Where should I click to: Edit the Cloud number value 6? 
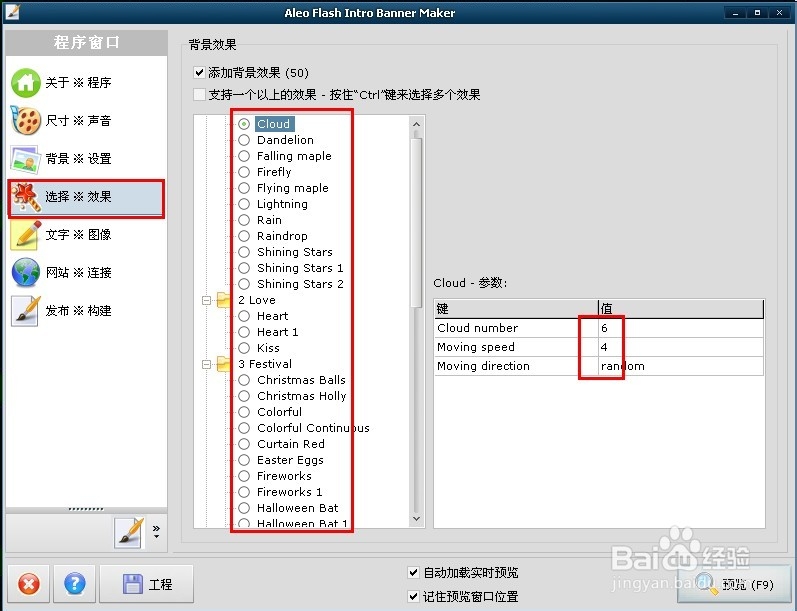click(x=681, y=328)
